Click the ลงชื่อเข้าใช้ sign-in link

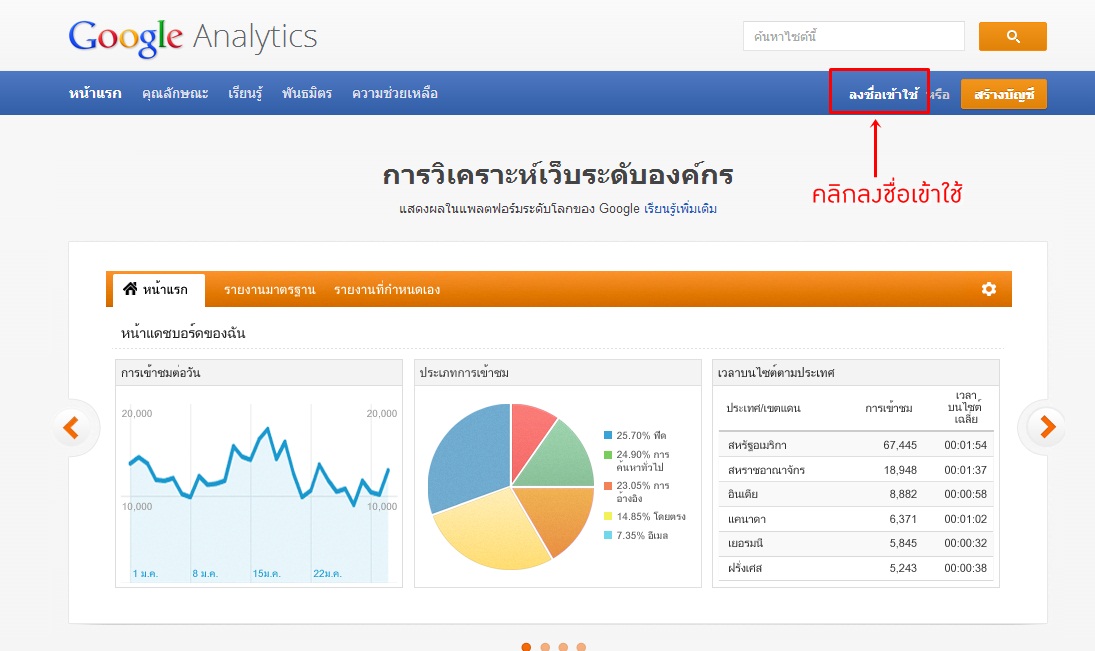coord(883,94)
